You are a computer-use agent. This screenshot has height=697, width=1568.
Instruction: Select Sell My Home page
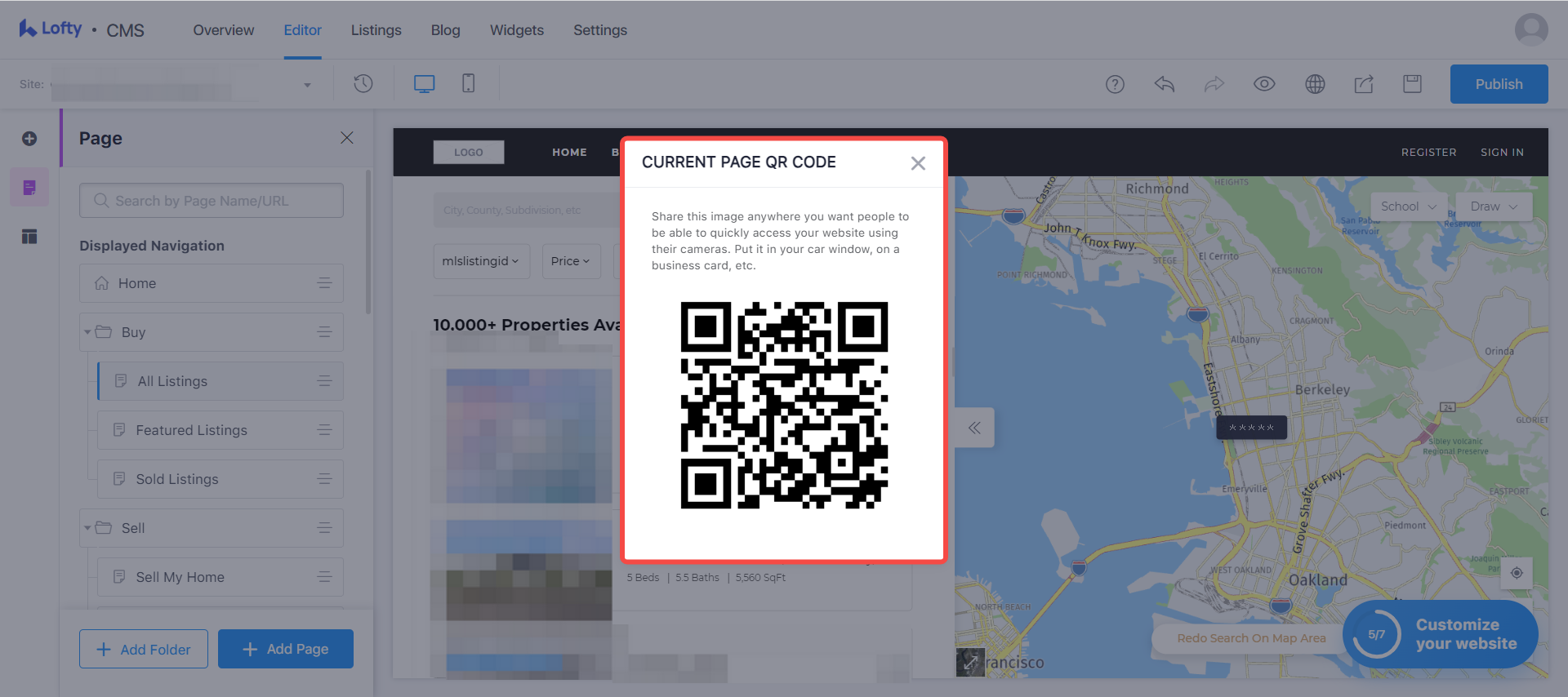coord(220,577)
